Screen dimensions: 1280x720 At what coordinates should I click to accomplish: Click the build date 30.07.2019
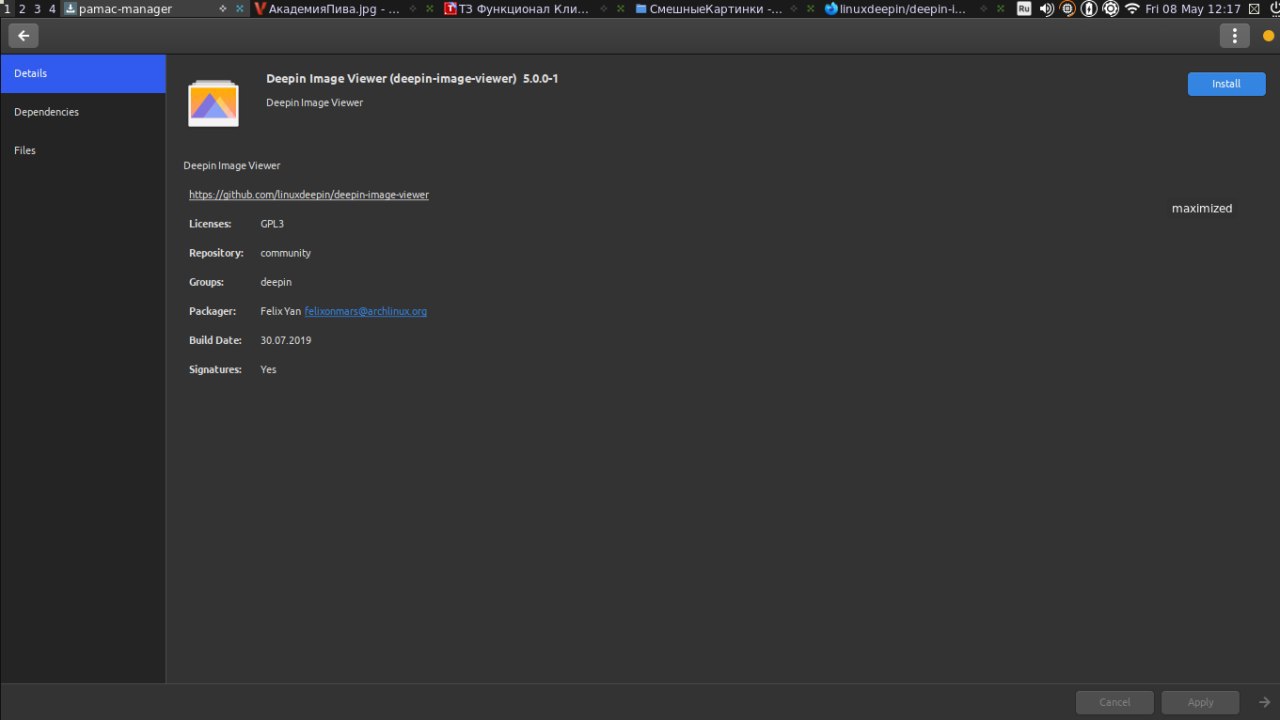click(x=286, y=341)
